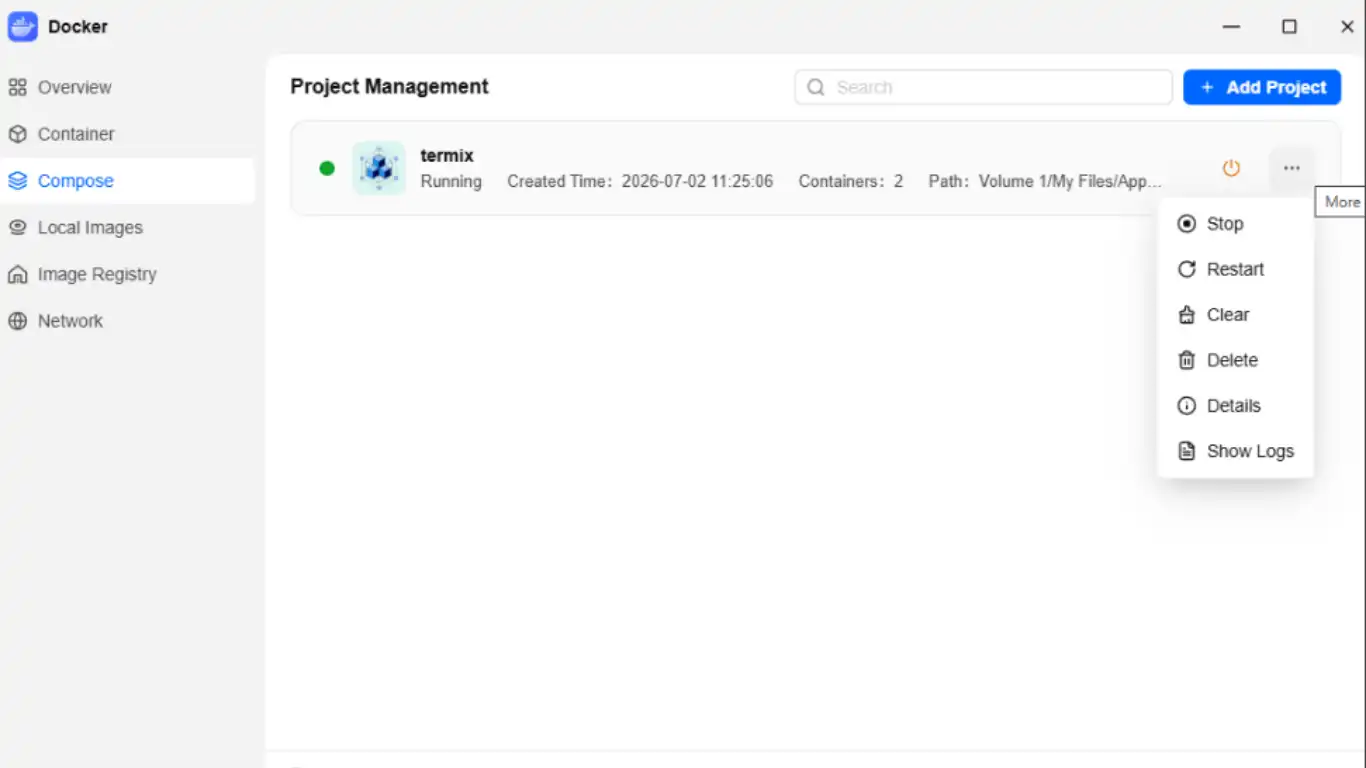Image resolution: width=1366 pixels, height=768 pixels.
Task: Click the Containers: 2 text
Action: click(851, 182)
